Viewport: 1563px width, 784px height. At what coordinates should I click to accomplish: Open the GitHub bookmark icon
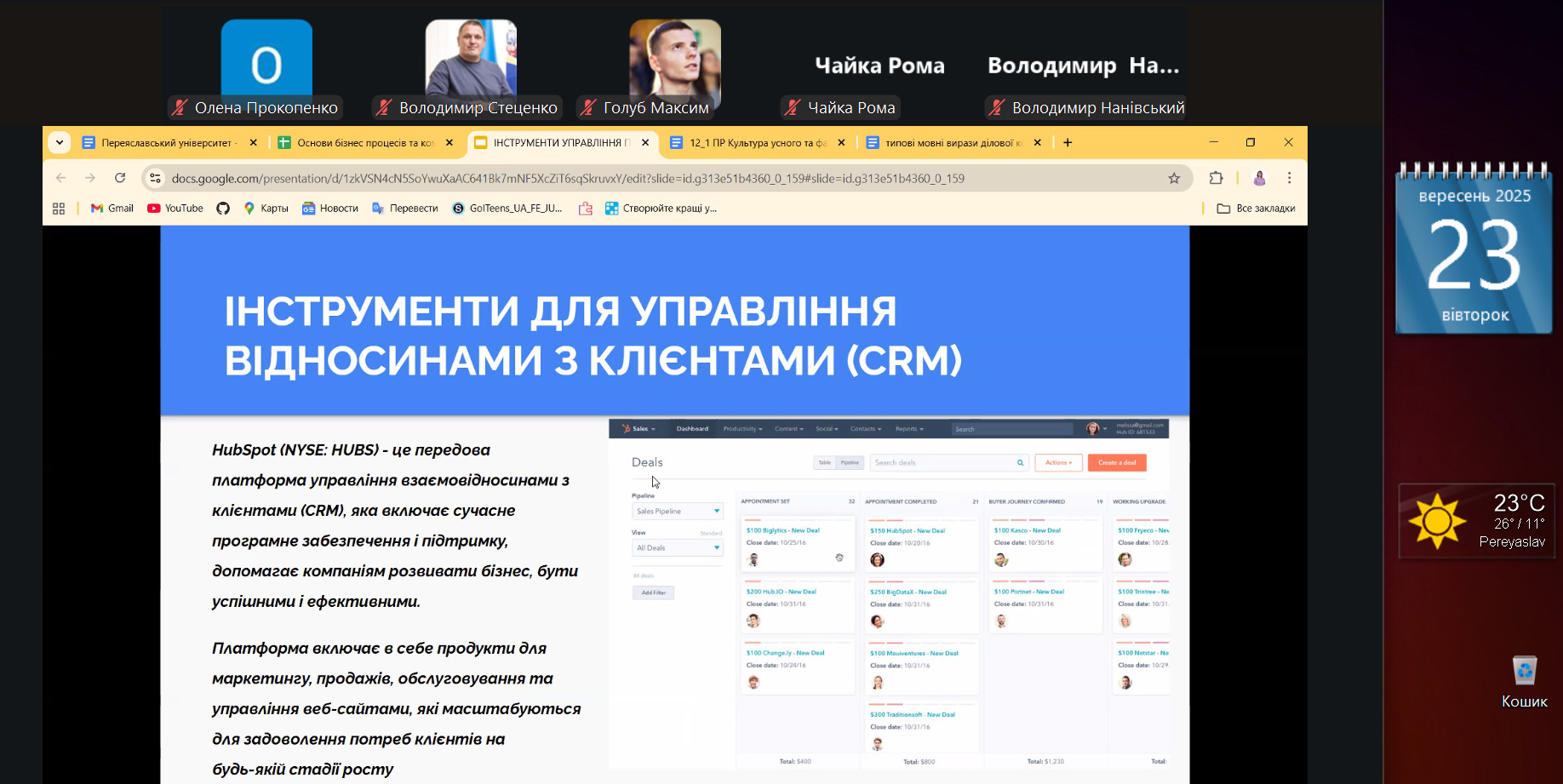(223, 209)
